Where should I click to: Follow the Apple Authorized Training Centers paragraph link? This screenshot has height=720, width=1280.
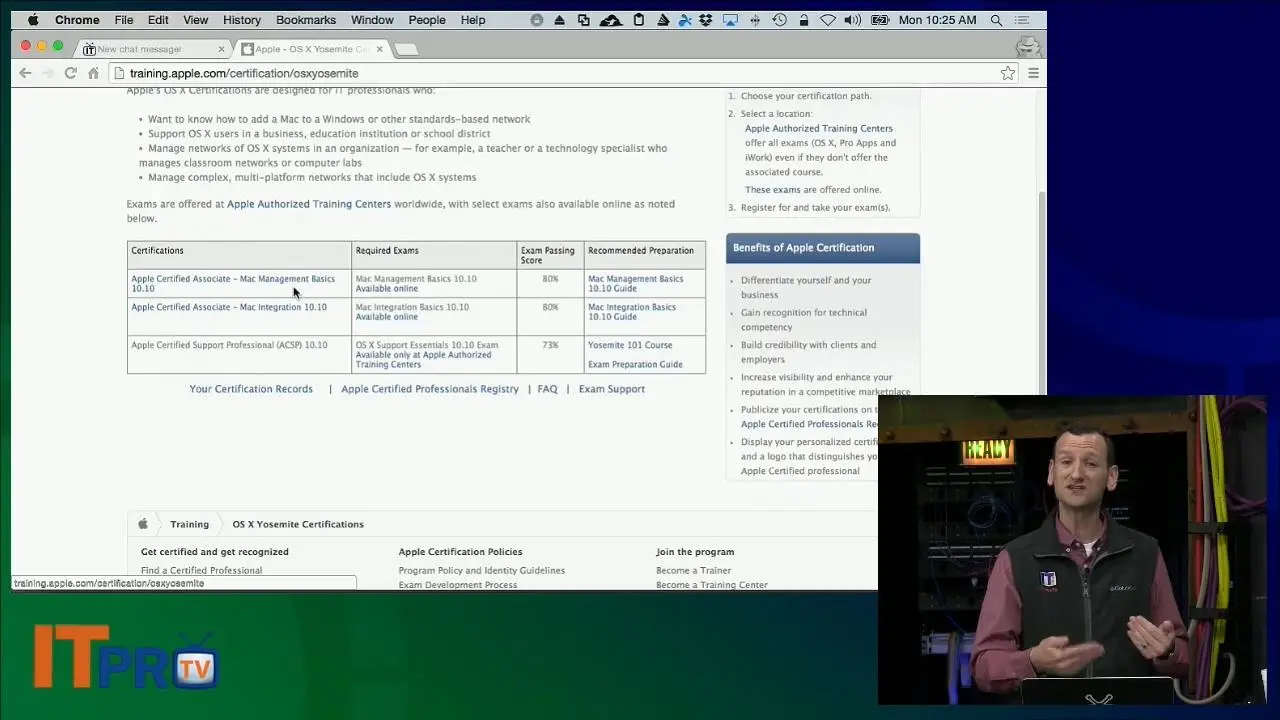point(309,204)
